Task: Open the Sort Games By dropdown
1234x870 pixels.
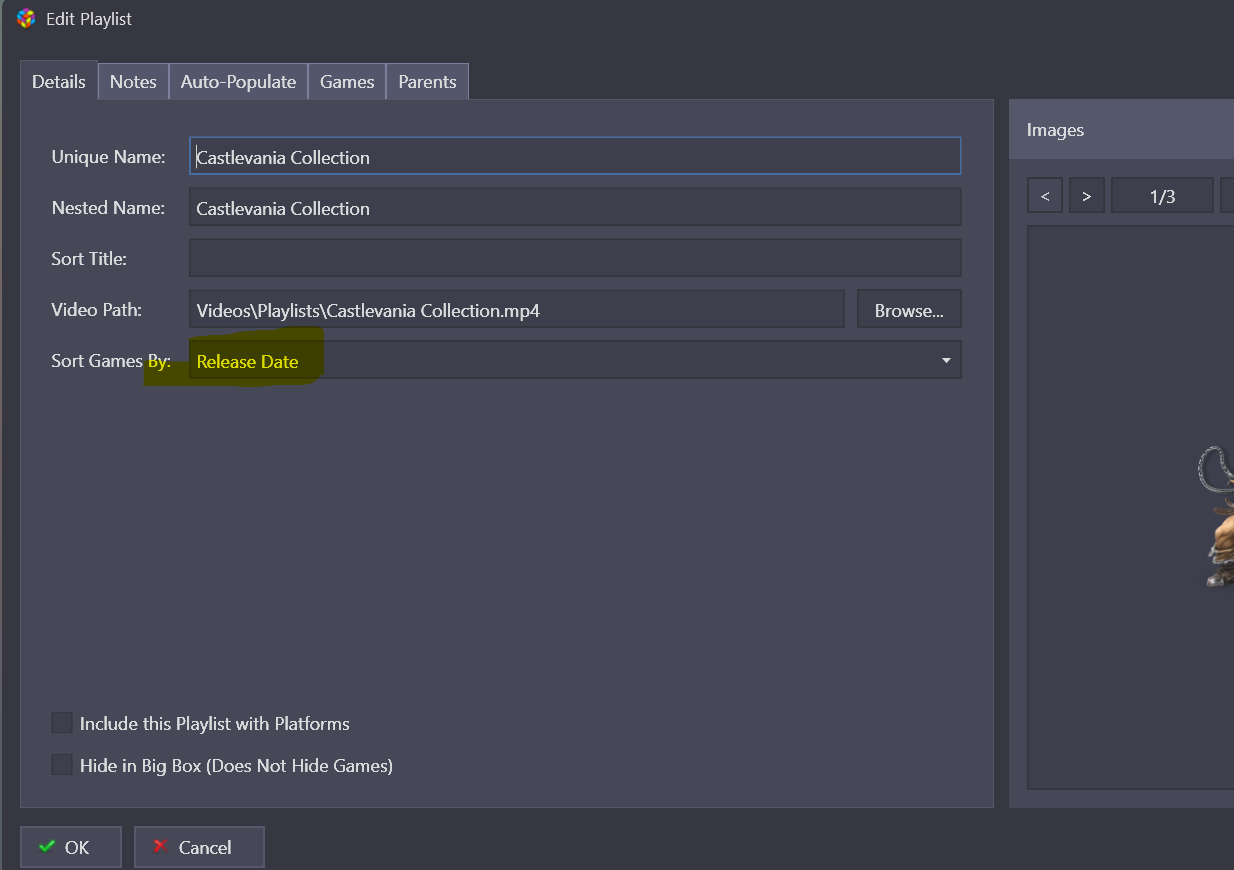Action: click(575, 360)
